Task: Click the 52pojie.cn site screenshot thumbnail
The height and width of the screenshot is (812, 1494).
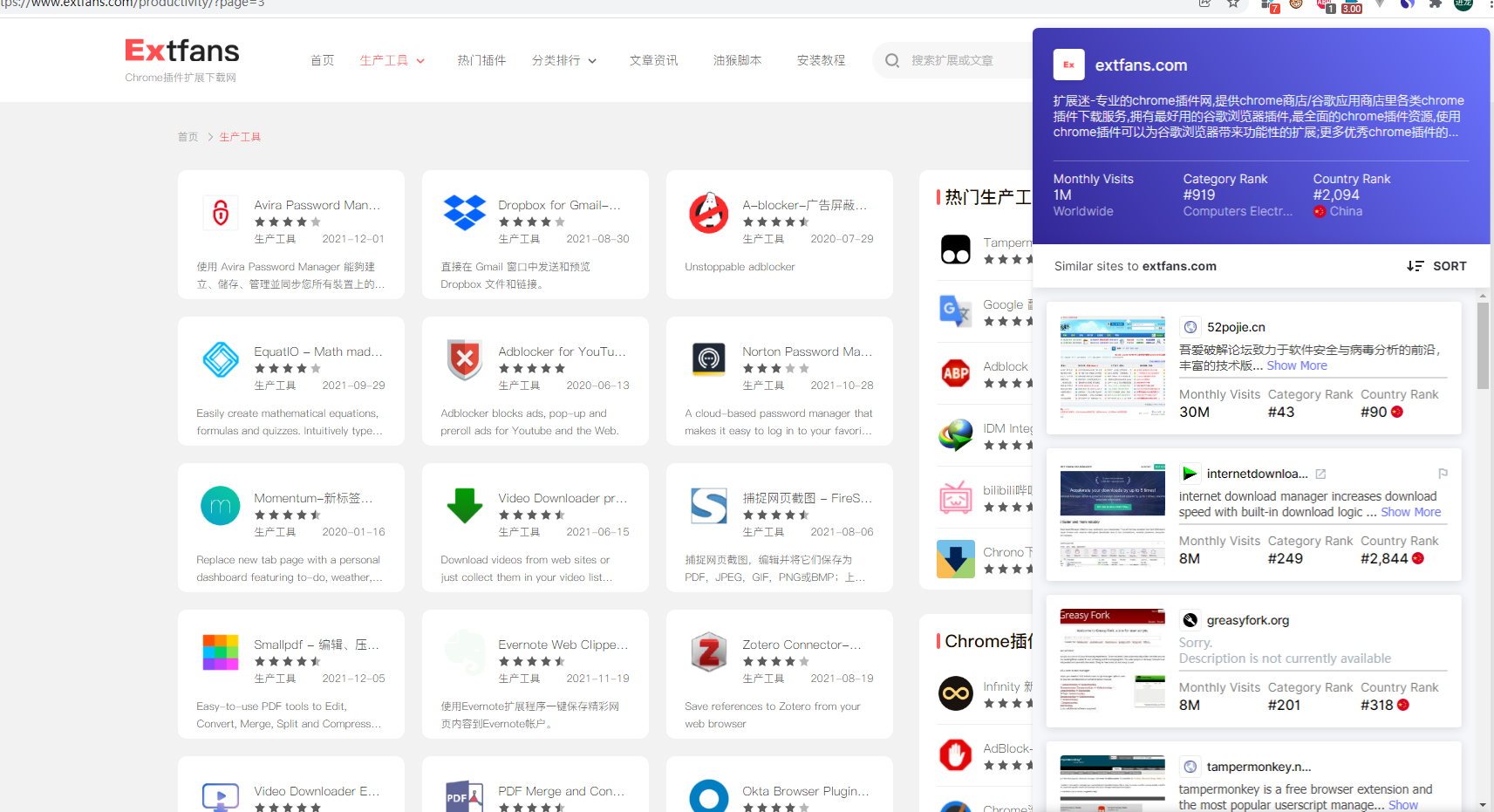Action: tap(1112, 367)
